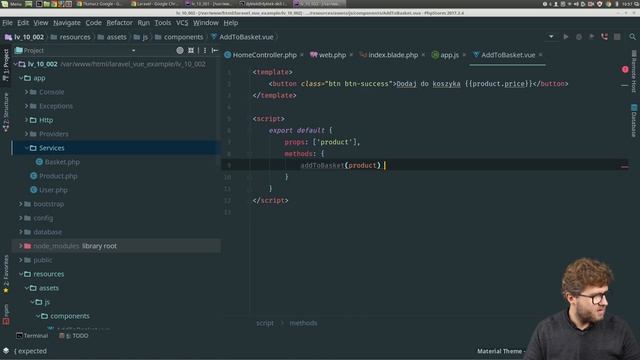Open the Edit menu

[23, 23]
